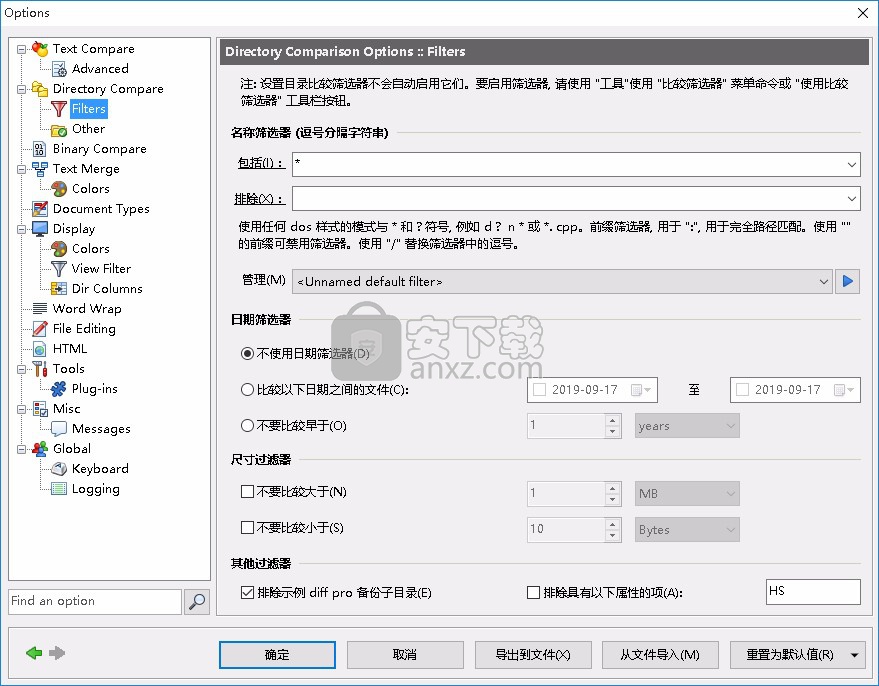Open the 排除(X) exclude filter dropdown
The image size is (879, 686).
point(852,198)
